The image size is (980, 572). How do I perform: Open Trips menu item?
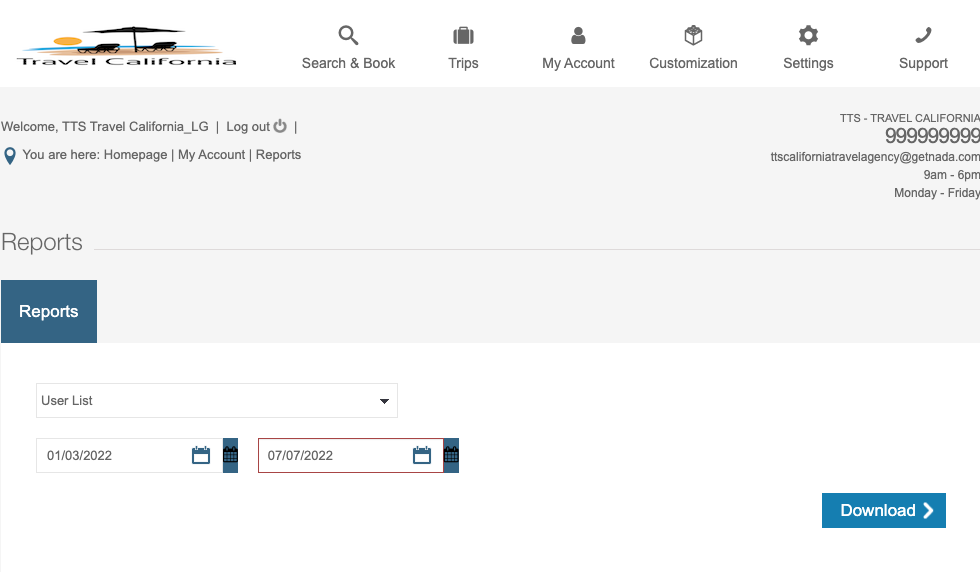[x=463, y=63]
